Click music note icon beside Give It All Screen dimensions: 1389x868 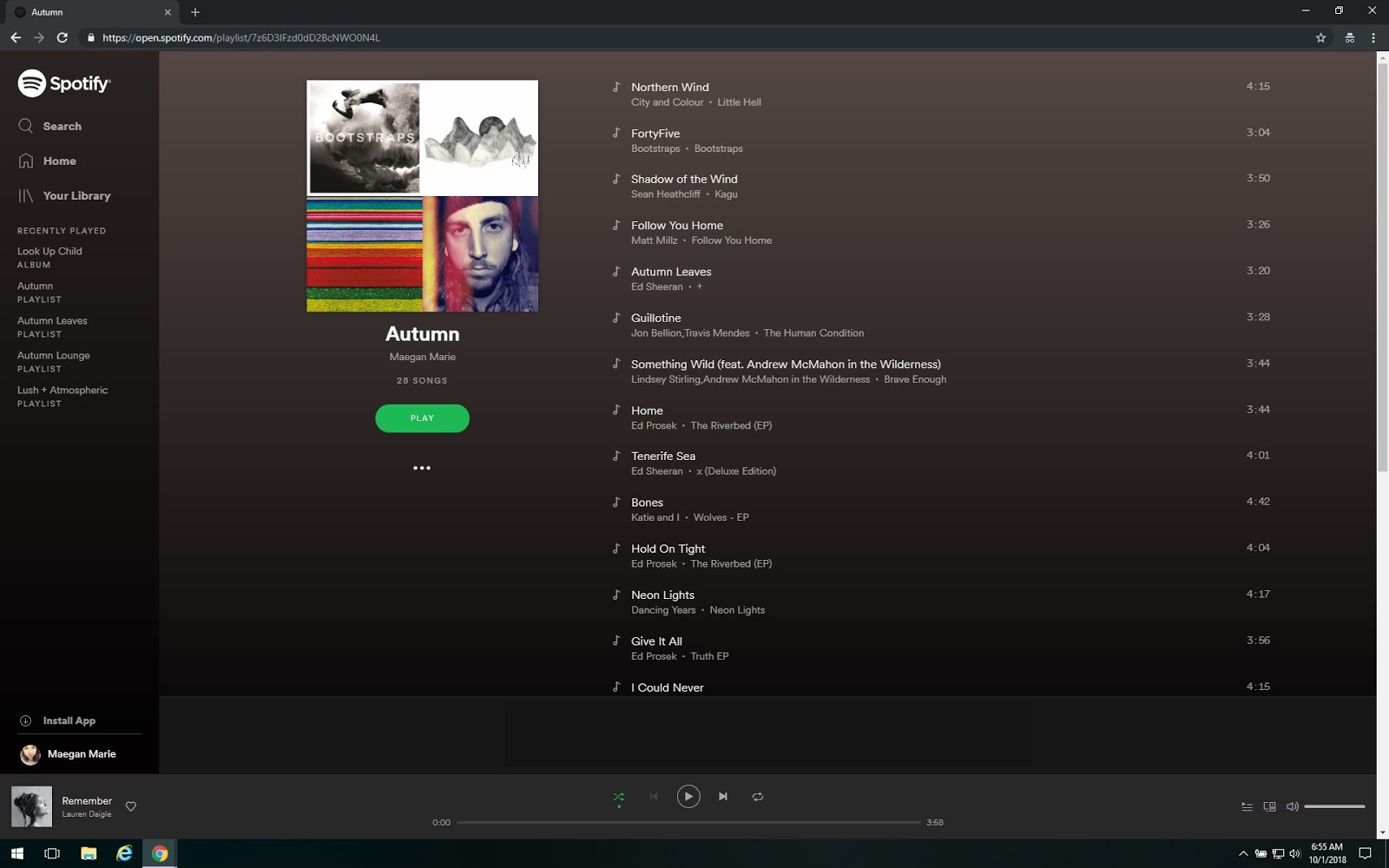616,641
